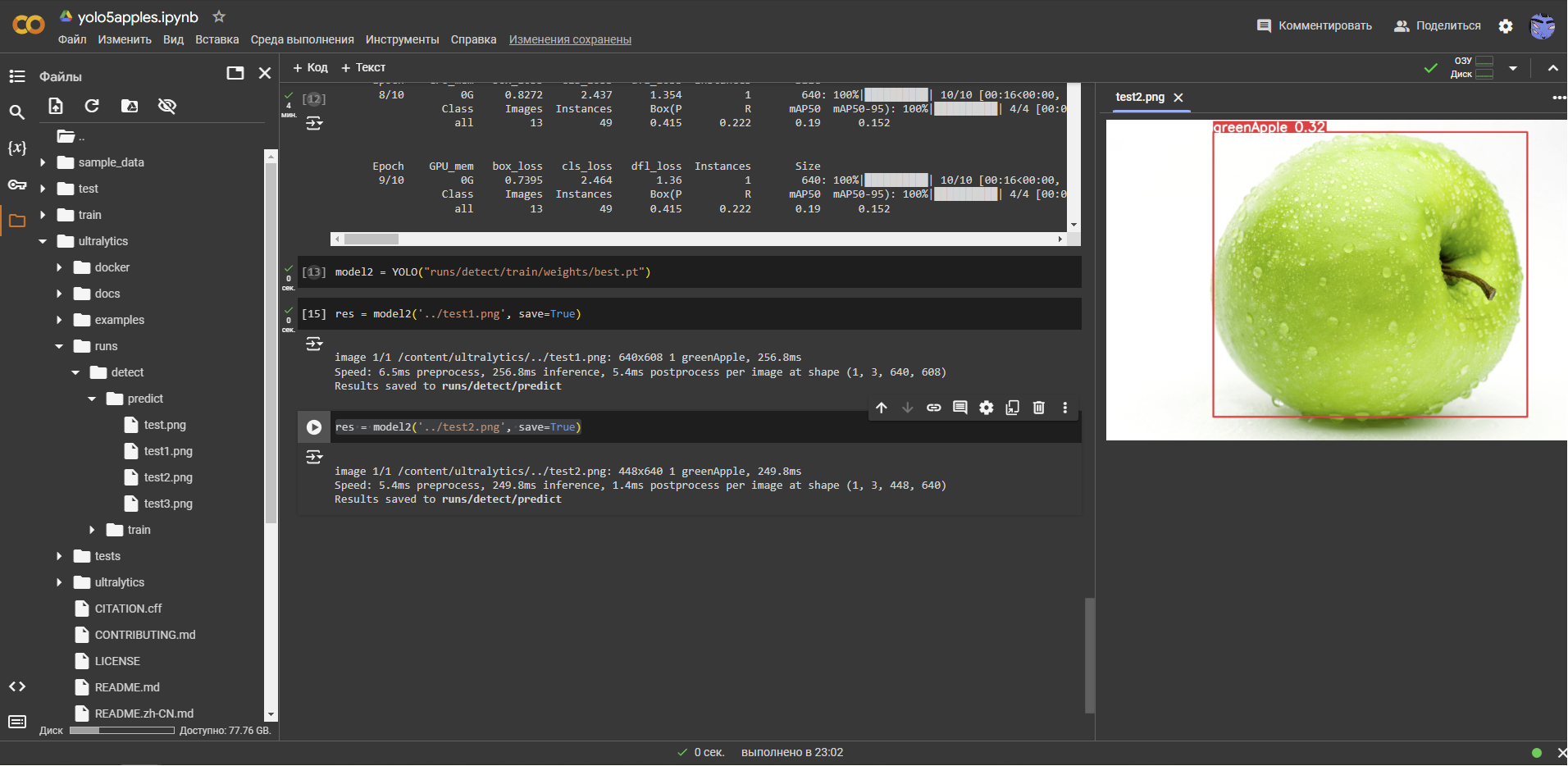Screen dimensions: 1568x766
Task: Expand the top-level train folder
Action: pyautogui.click(x=43, y=215)
